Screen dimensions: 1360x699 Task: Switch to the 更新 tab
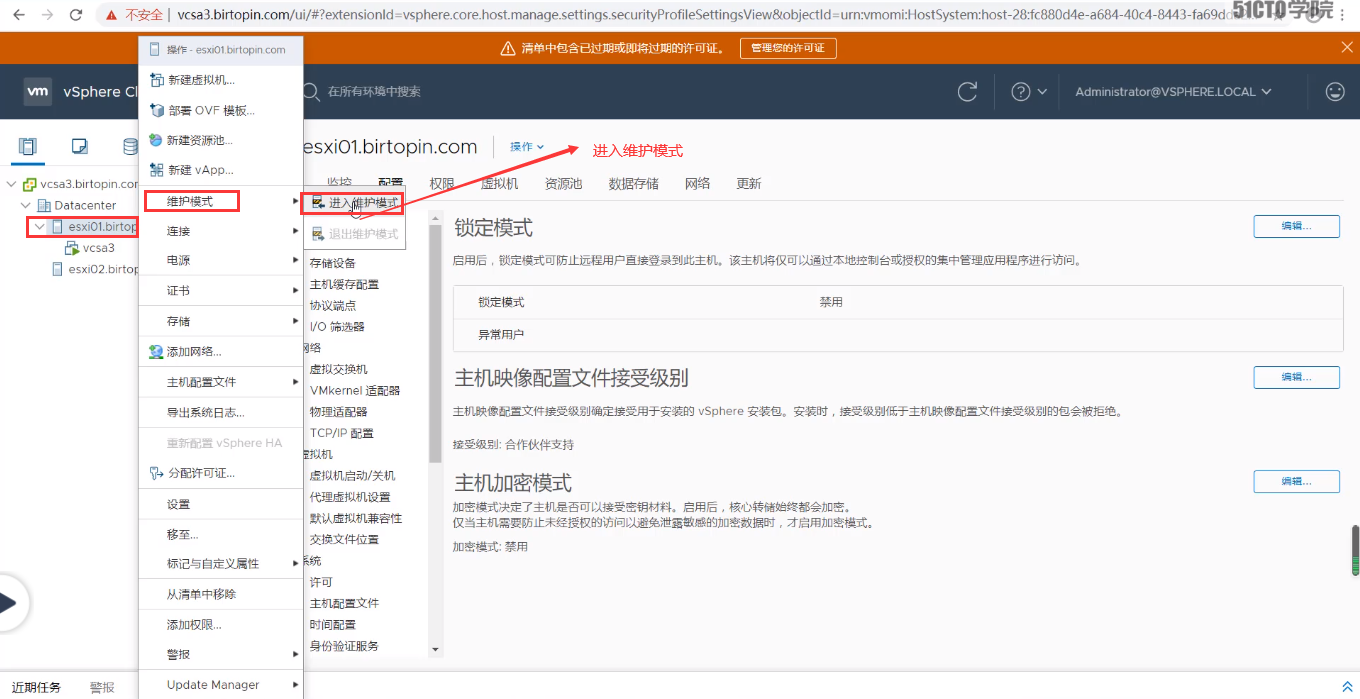tap(748, 184)
